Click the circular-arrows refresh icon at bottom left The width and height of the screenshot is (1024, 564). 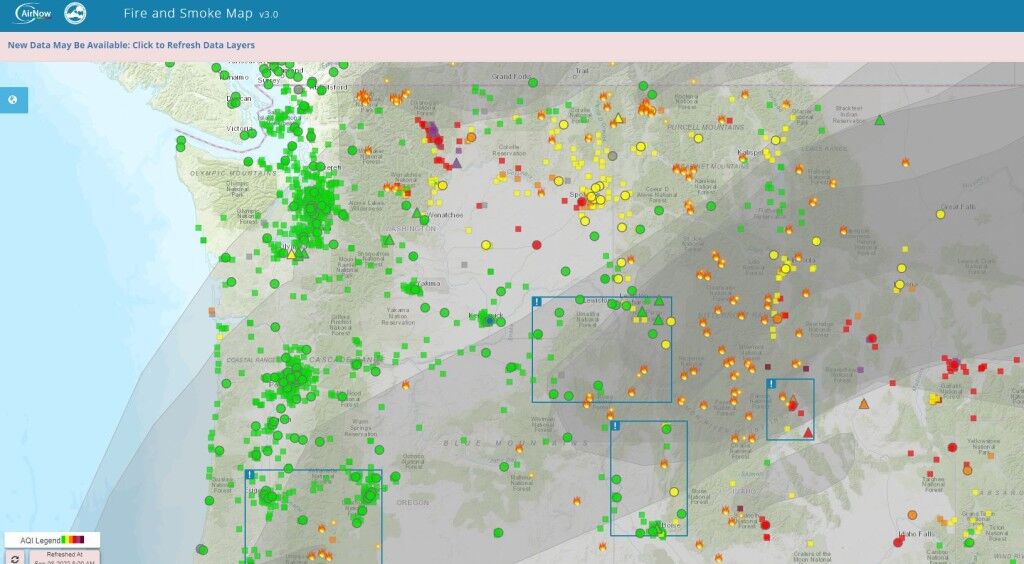(x=14, y=558)
